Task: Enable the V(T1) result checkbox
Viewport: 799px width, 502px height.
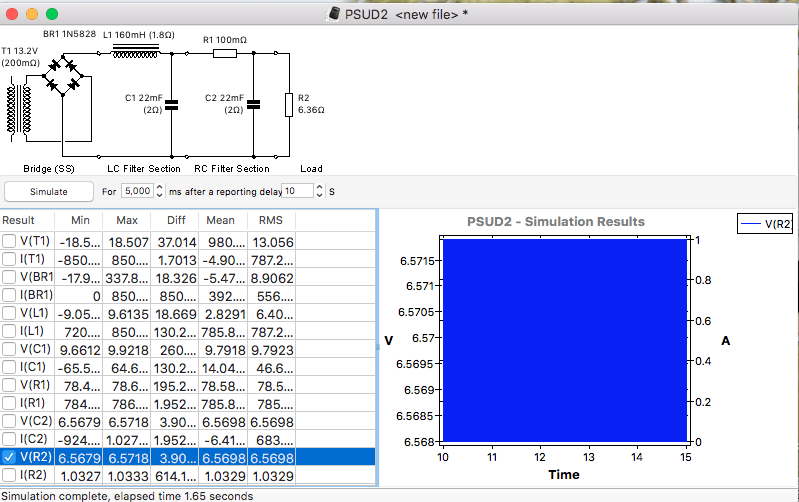Action: pos(9,241)
